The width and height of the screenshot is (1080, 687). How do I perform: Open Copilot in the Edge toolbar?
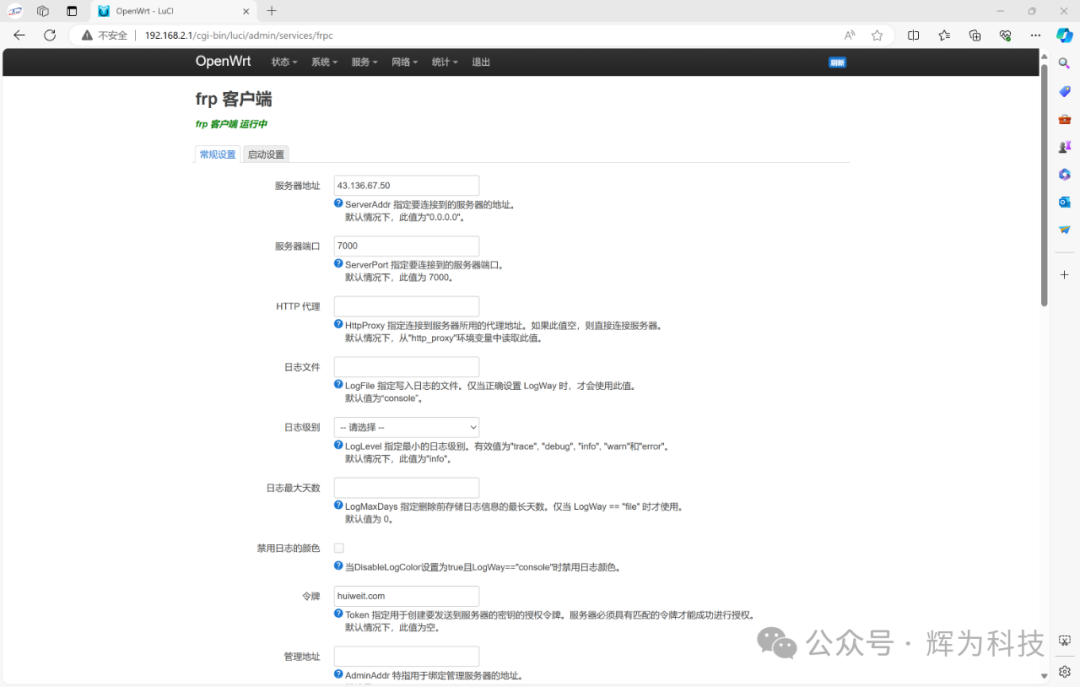point(1063,35)
